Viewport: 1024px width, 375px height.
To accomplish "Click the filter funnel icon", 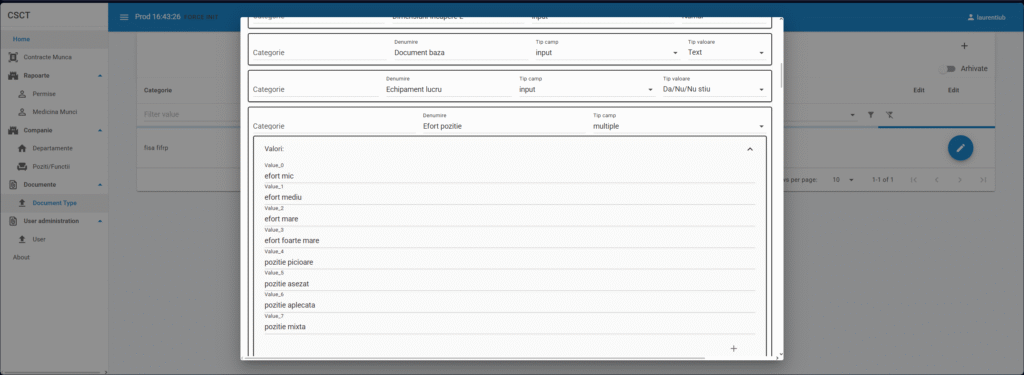I will tap(871, 114).
